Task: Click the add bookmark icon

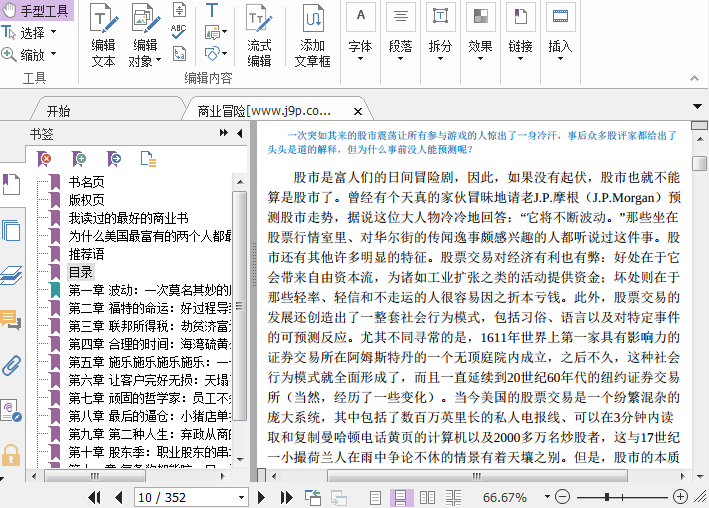Action: click(79, 158)
